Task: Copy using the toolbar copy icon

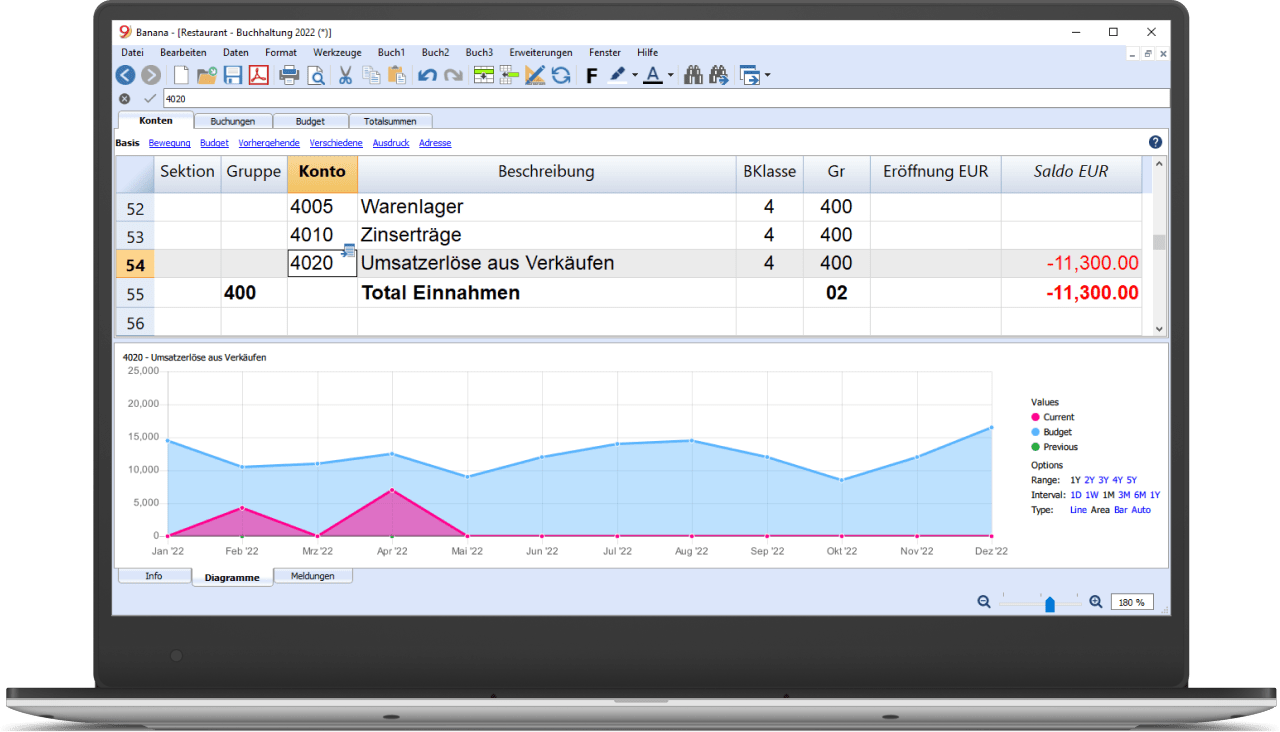Action: coord(371,75)
